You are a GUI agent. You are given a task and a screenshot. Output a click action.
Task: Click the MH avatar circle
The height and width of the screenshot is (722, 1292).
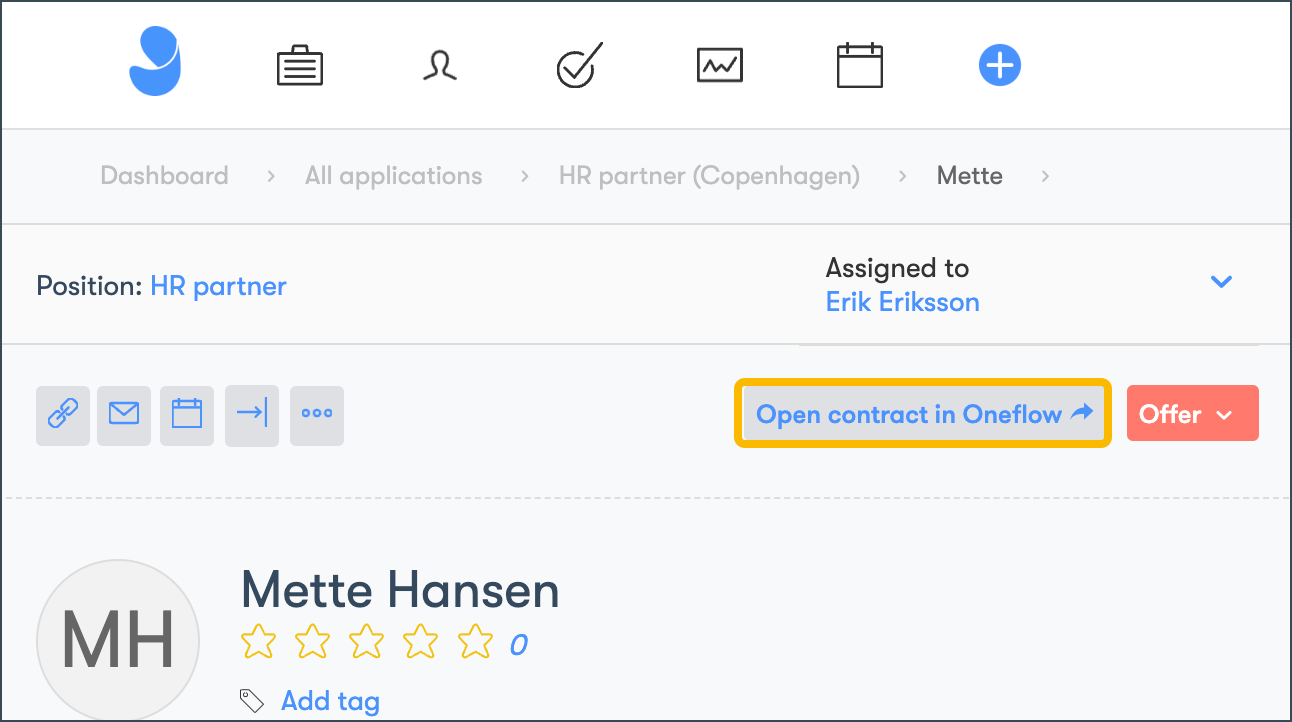click(x=118, y=640)
